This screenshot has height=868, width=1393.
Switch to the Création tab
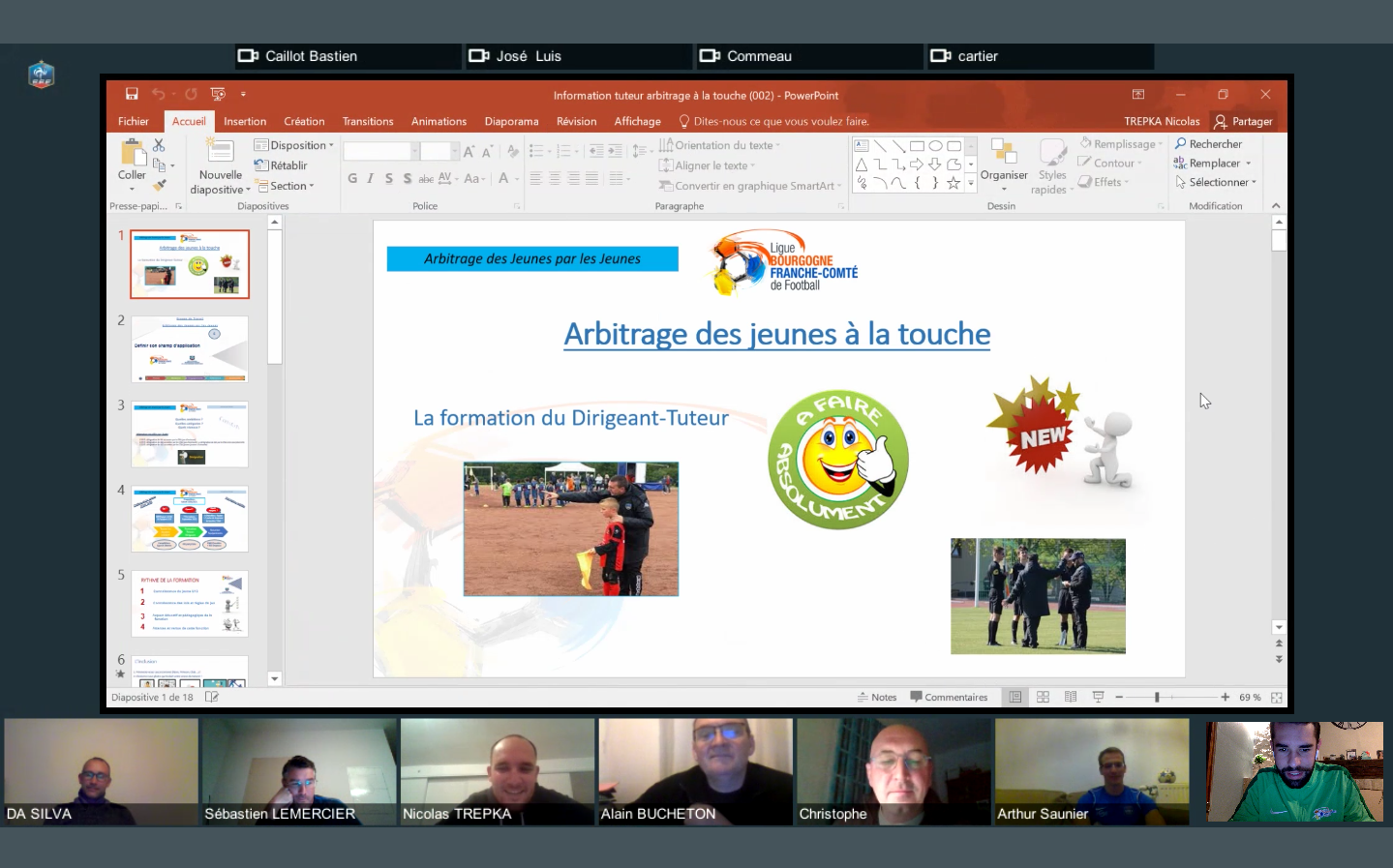tap(304, 121)
